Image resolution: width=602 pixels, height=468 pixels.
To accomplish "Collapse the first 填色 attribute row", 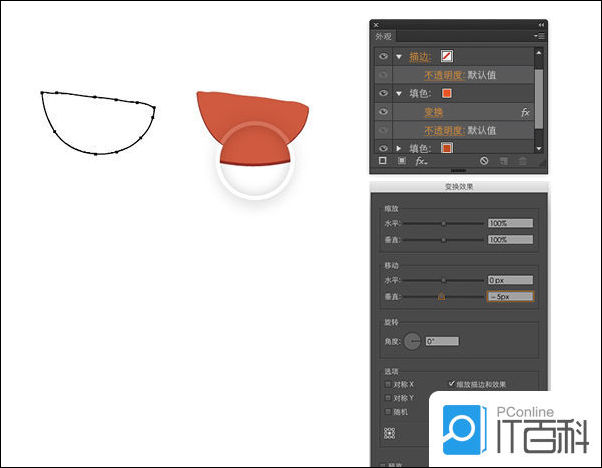I will point(399,94).
